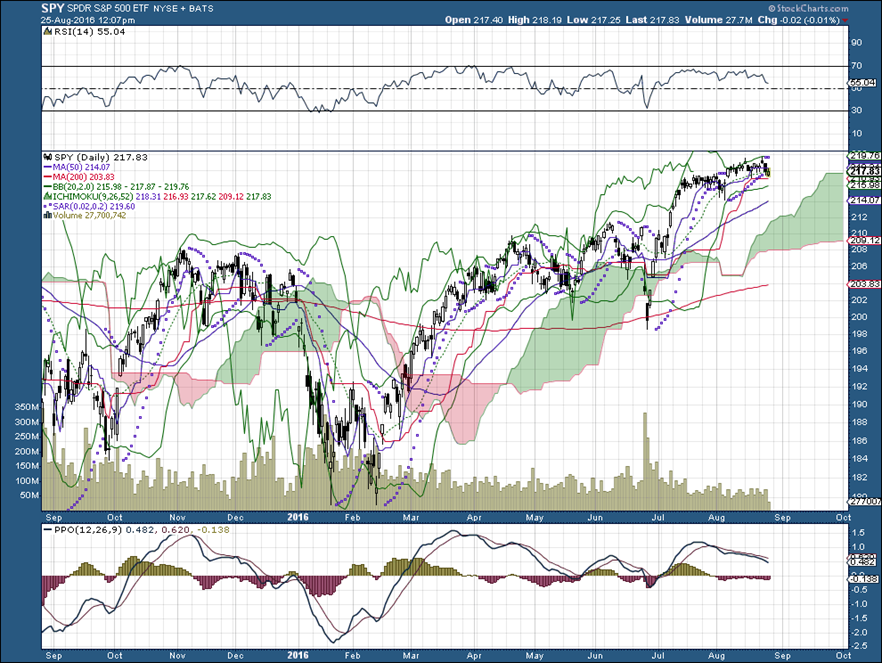Click the RSI indicator icon beside RSI(14)

click(48, 32)
